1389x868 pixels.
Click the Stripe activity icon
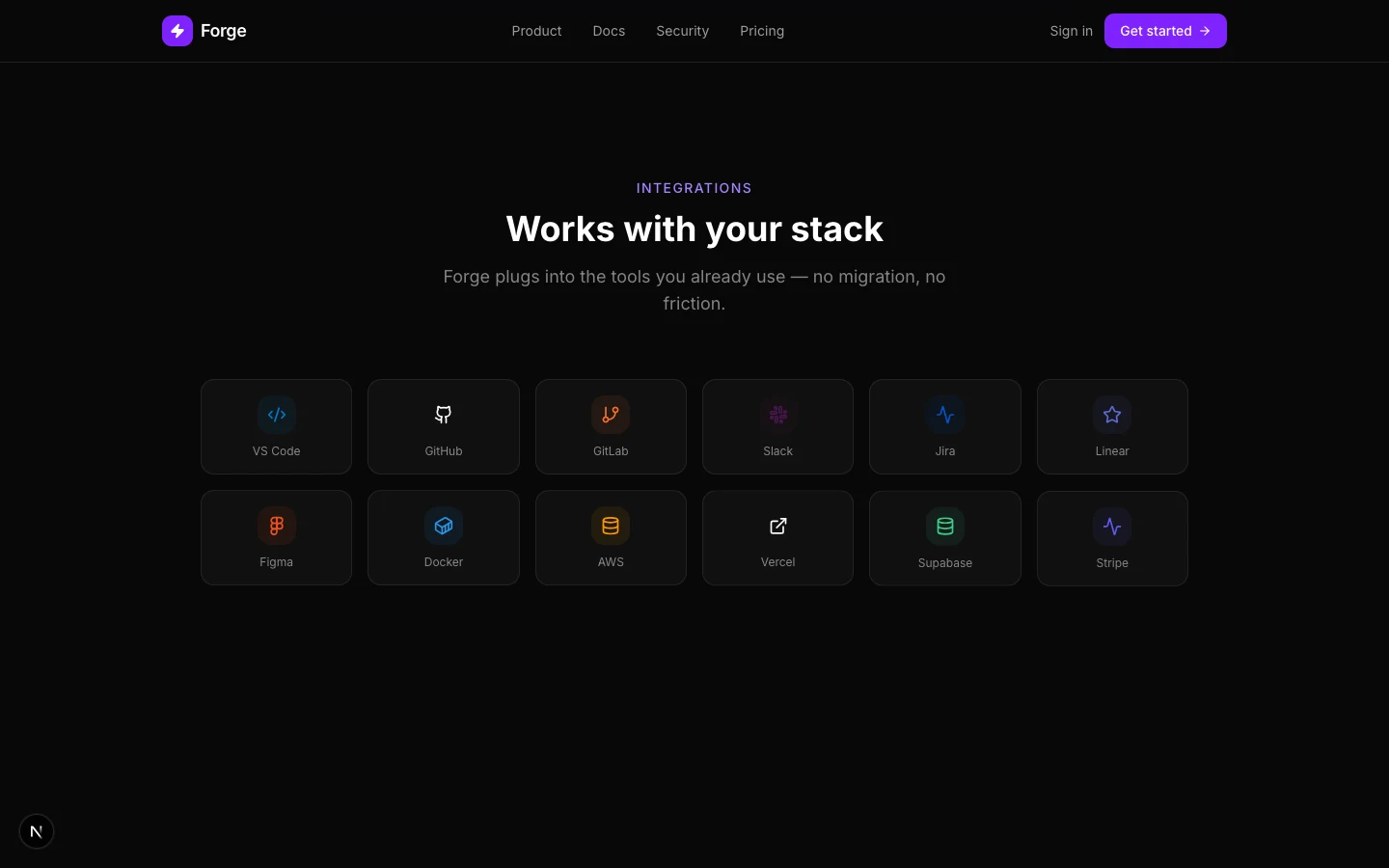coord(1112,527)
